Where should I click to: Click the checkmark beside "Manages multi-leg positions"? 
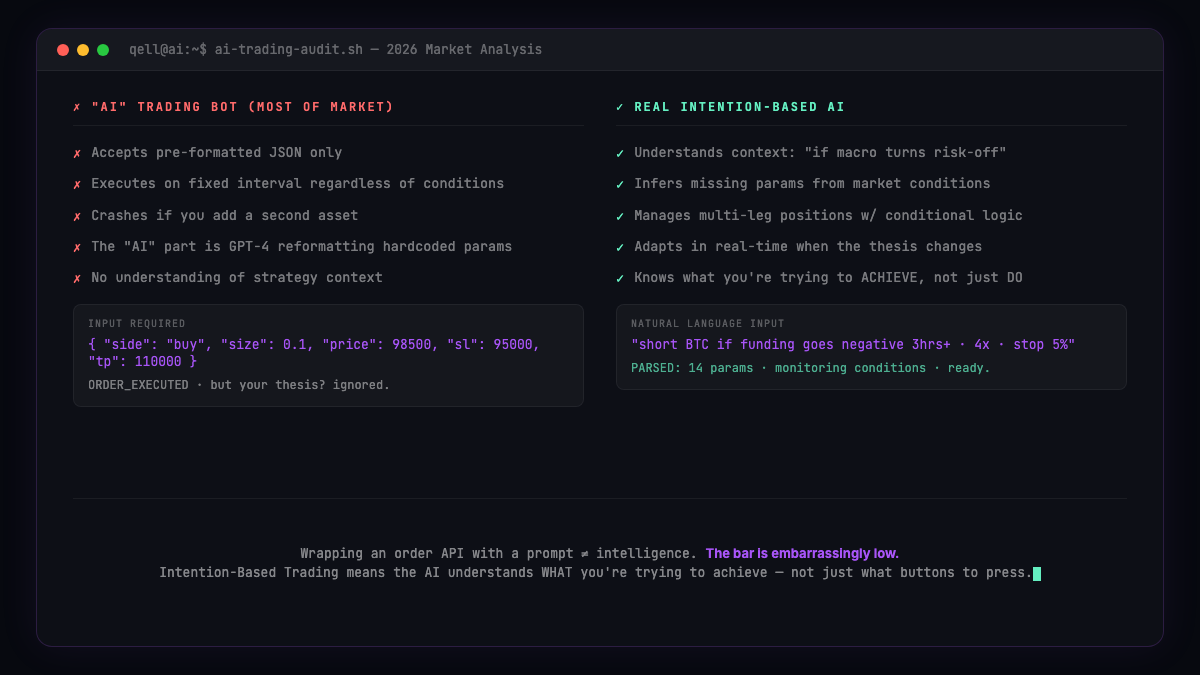point(620,216)
